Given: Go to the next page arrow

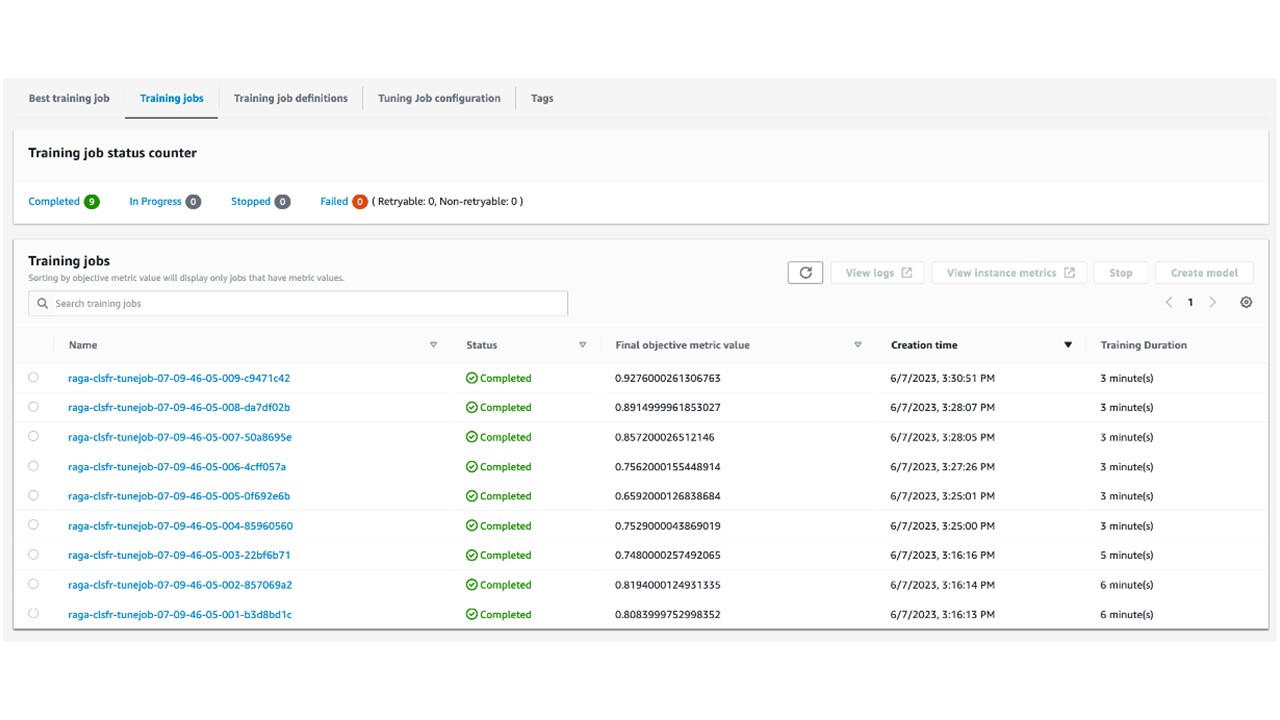Looking at the screenshot, I should point(1213,302).
